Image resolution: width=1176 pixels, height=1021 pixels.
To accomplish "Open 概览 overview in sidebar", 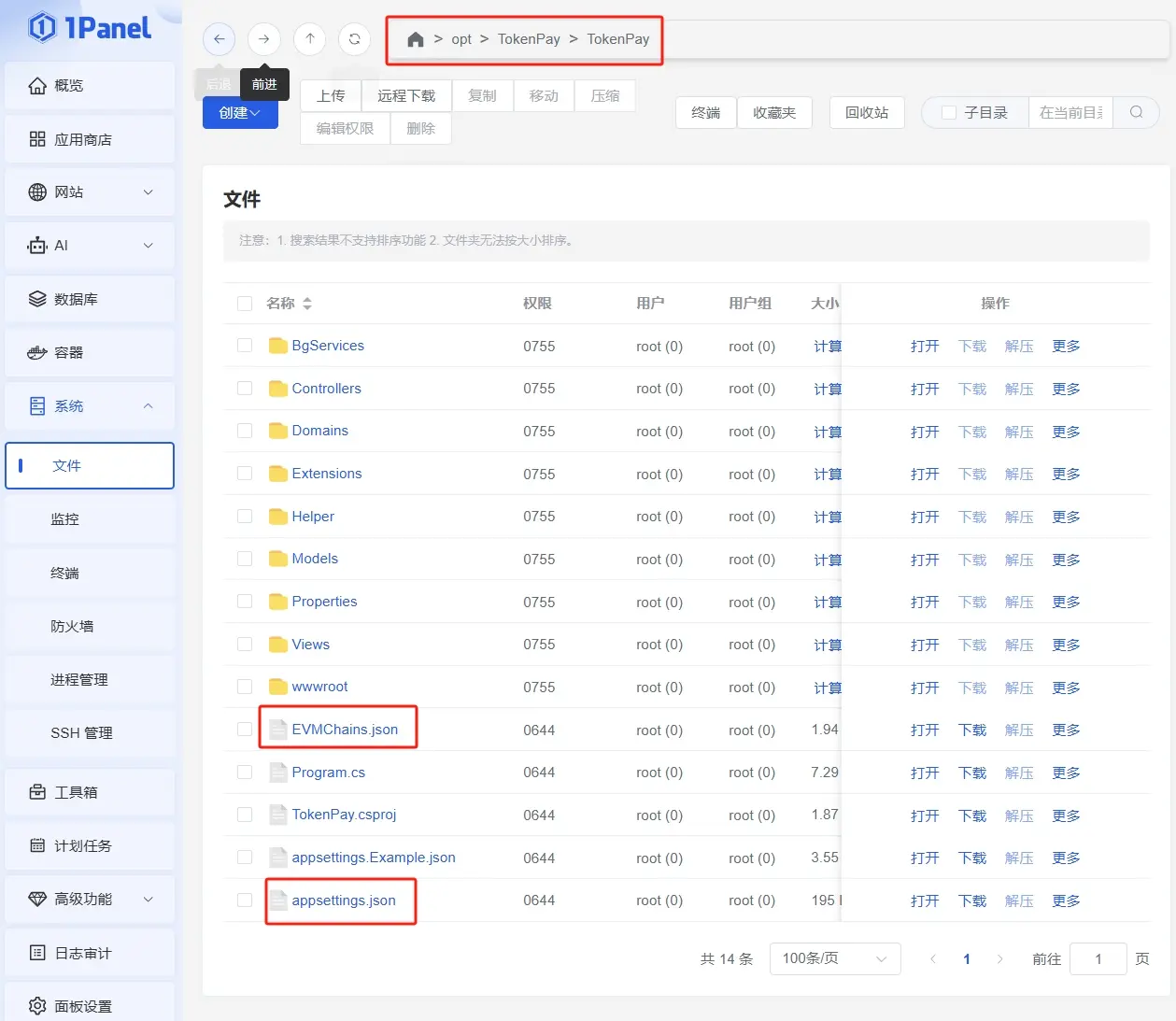I will pyautogui.click(x=90, y=86).
